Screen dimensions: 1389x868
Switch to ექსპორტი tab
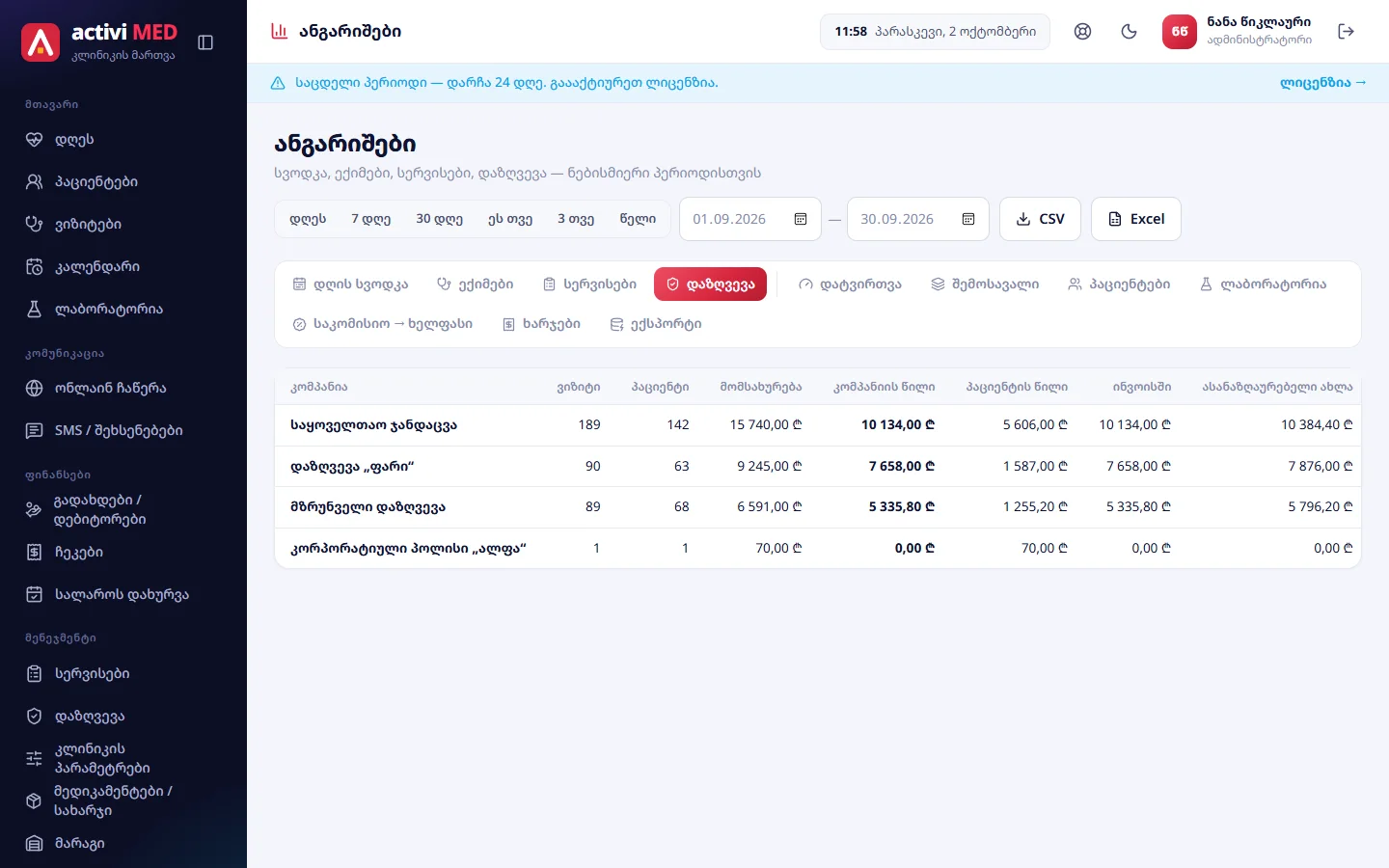point(656,324)
